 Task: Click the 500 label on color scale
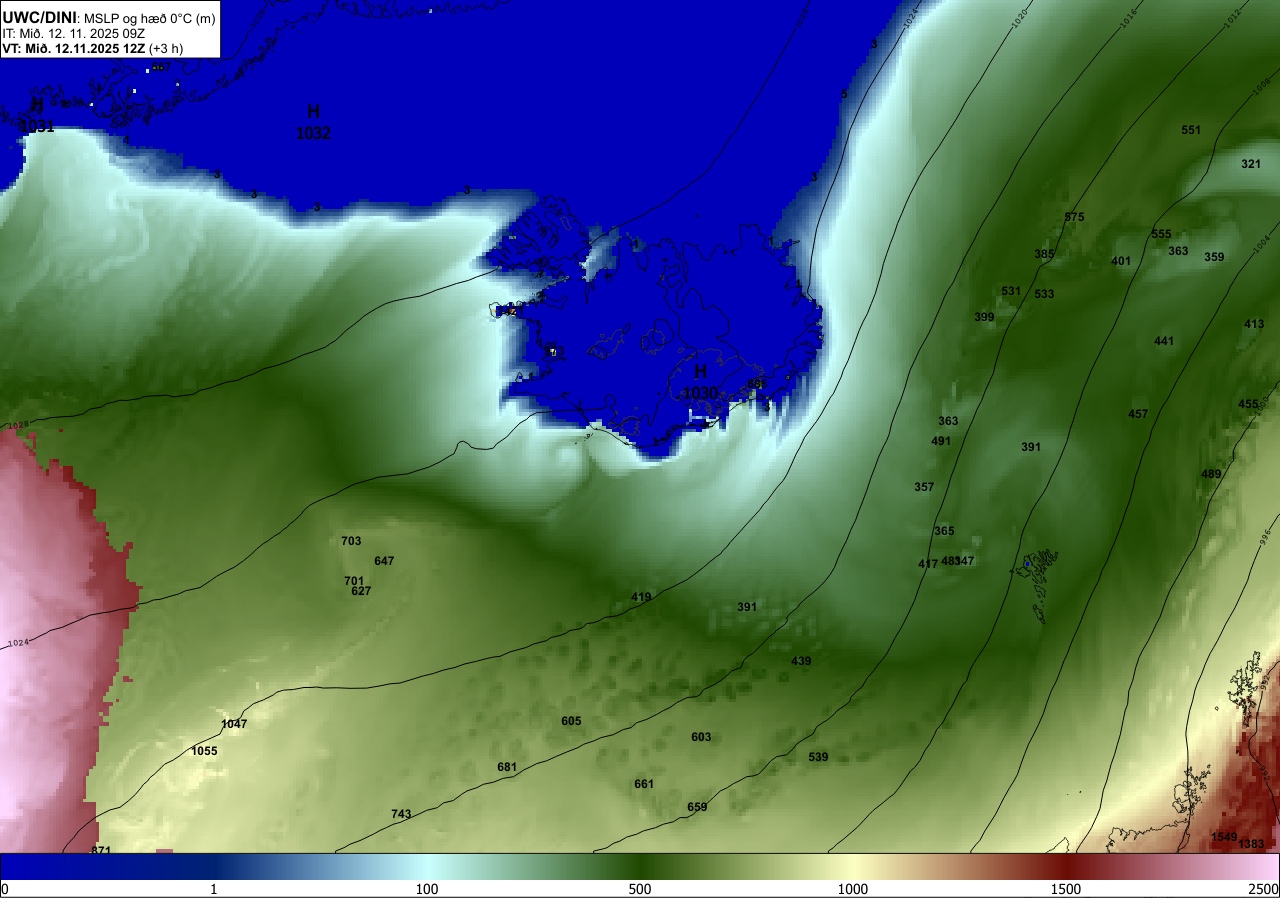(640, 889)
